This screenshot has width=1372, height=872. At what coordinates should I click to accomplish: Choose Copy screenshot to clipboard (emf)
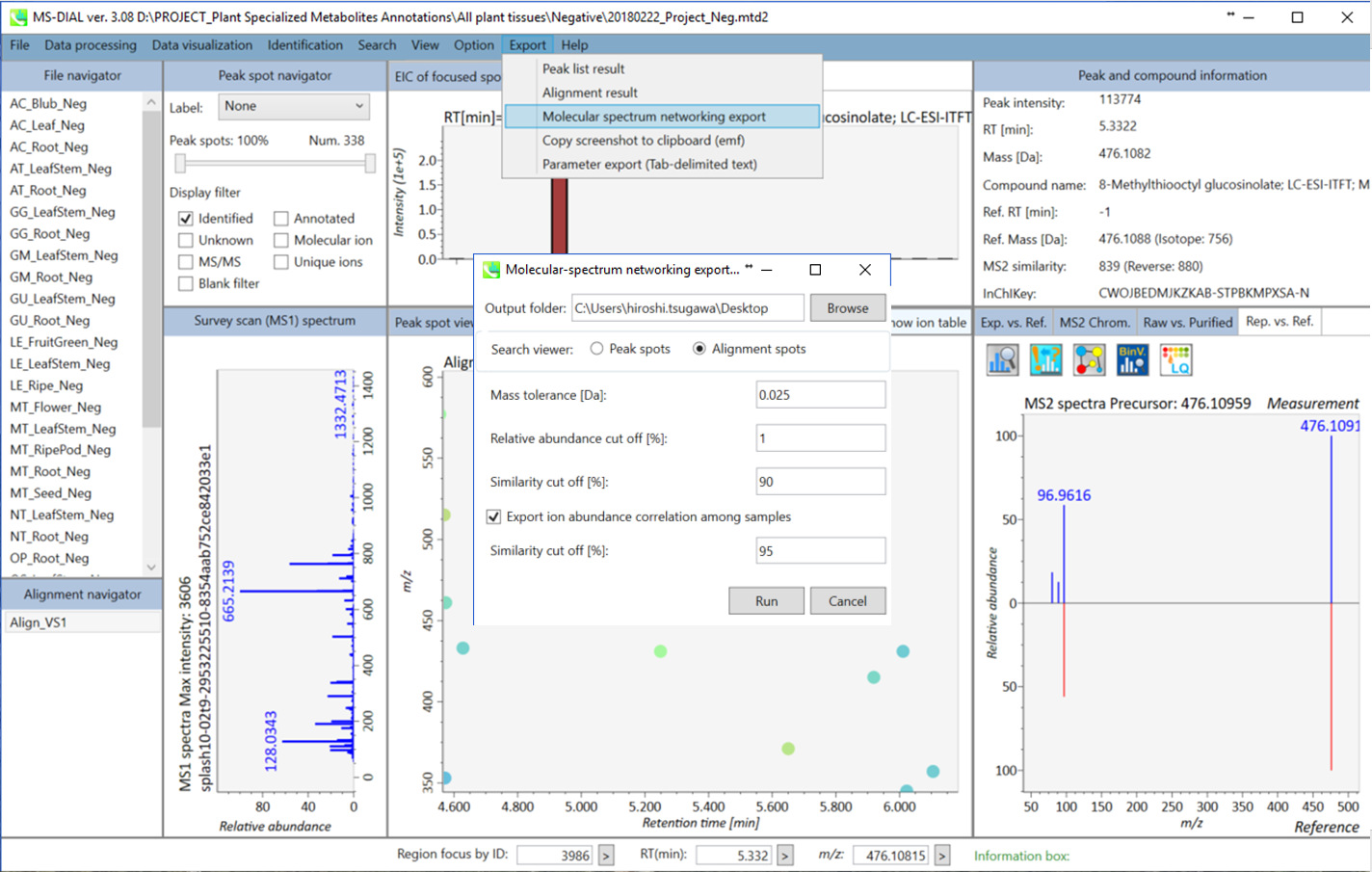point(663,141)
